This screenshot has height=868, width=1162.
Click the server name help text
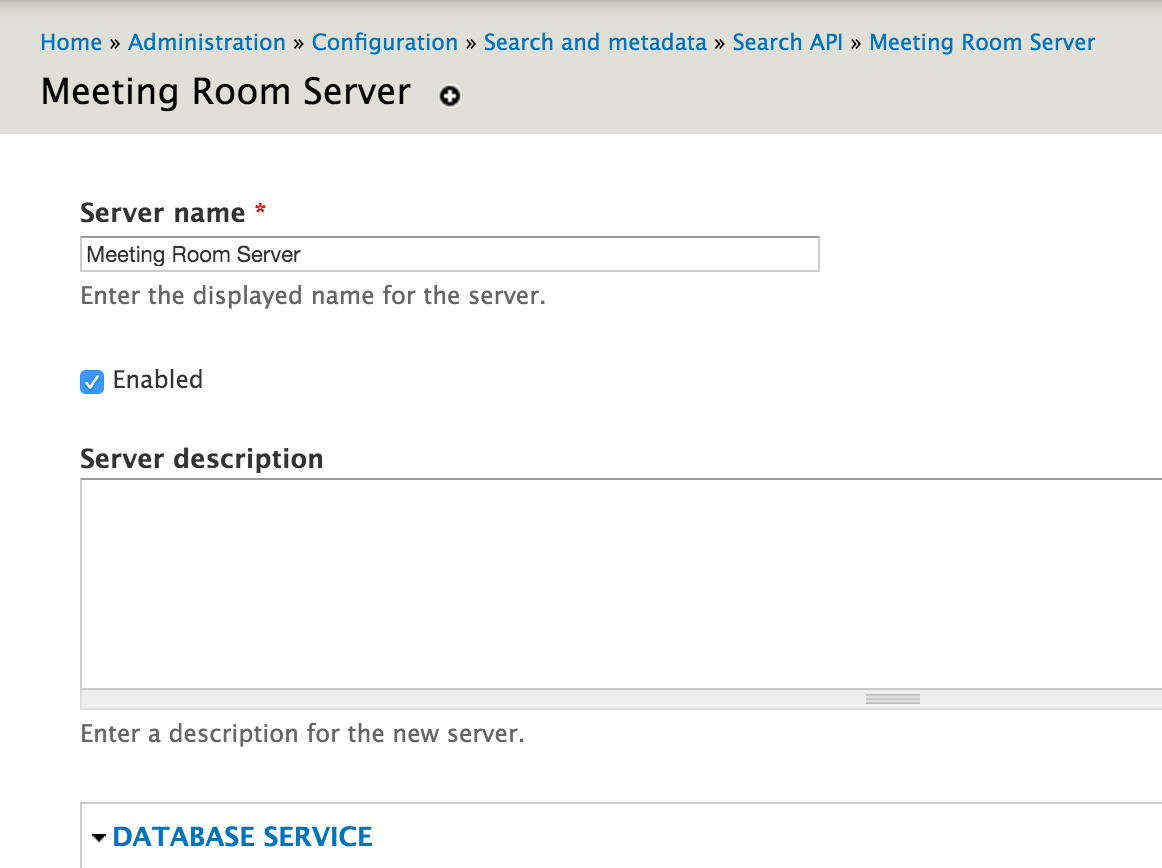click(x=313, y=296)
